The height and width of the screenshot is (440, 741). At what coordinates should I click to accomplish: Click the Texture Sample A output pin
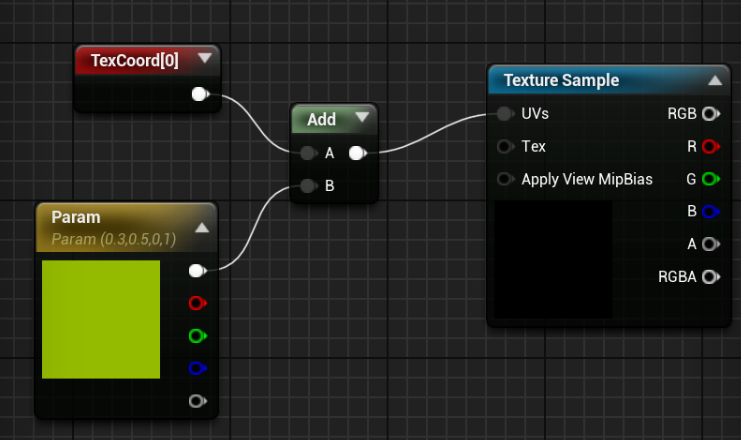click(x=711, y=244)
